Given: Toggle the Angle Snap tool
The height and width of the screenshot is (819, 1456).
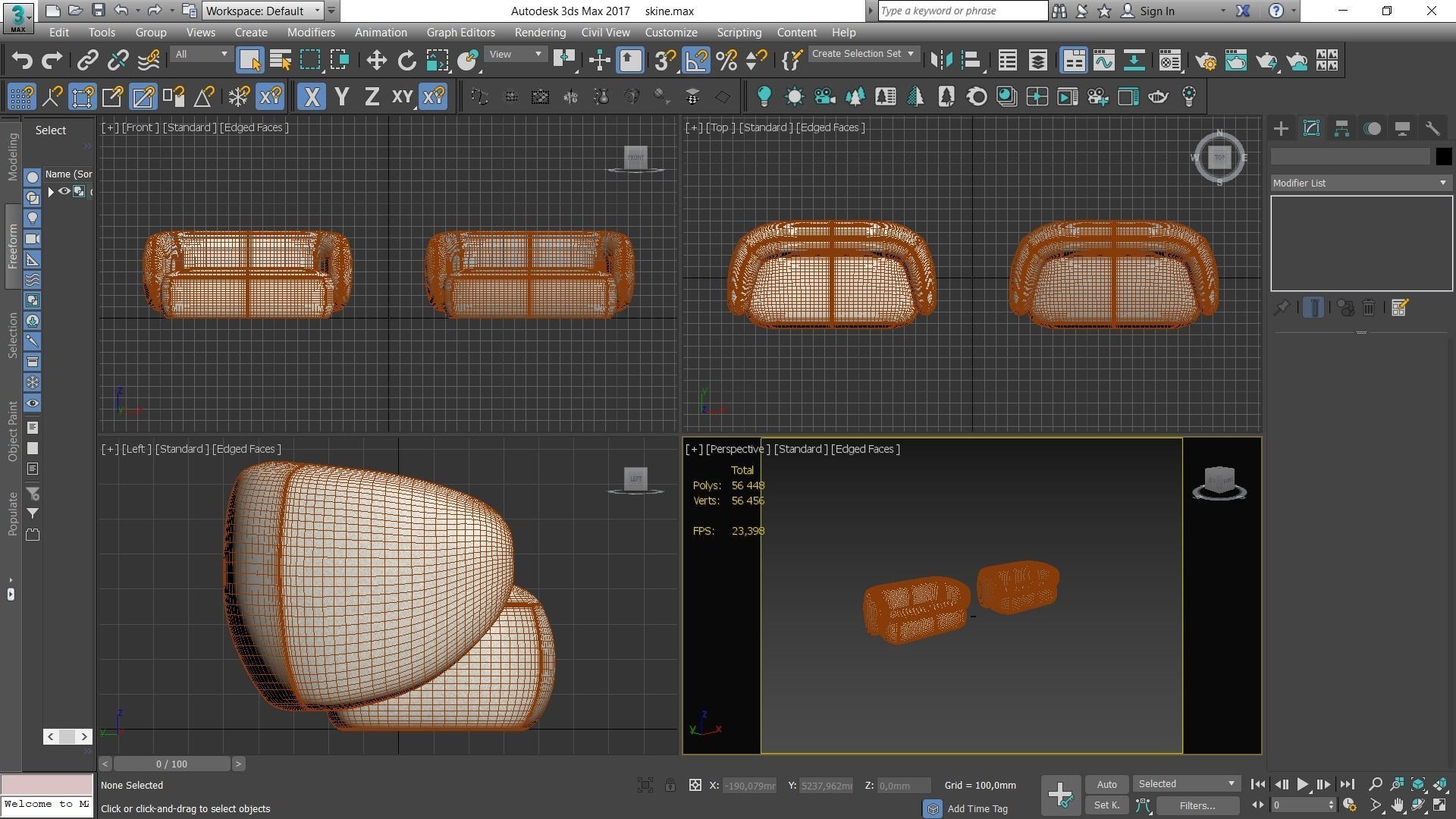Looking at the screenshot, I should [x=696, y=61].
